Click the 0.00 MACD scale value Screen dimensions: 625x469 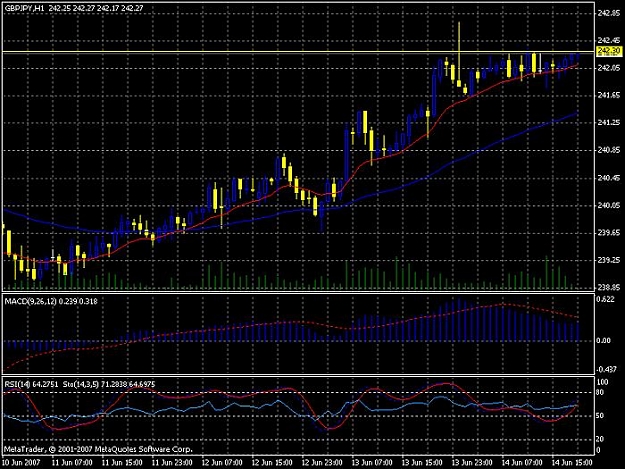pyautogui.click(x=604, y=341)
